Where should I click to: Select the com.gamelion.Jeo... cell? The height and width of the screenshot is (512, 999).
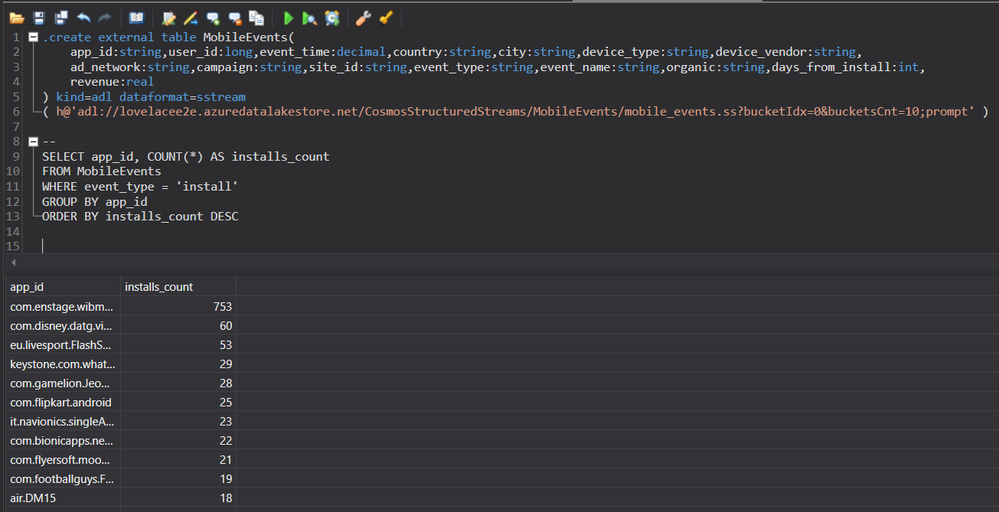(x=62, y=383)
